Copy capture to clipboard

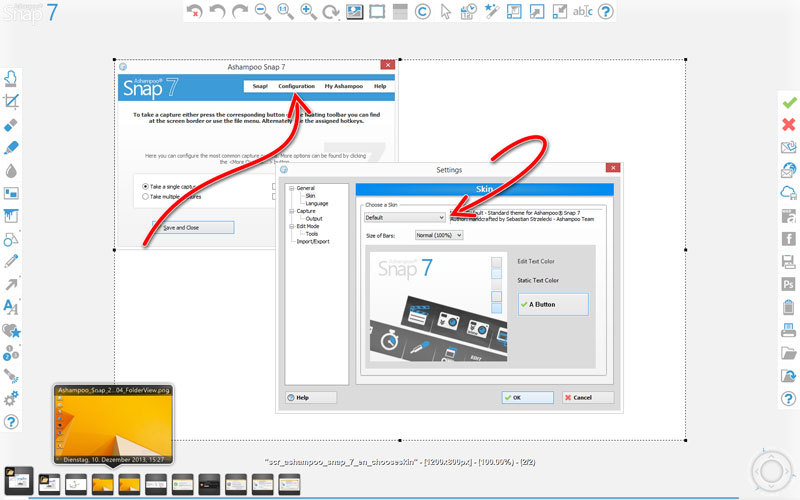pyautogui.click(x=789, y=307)
